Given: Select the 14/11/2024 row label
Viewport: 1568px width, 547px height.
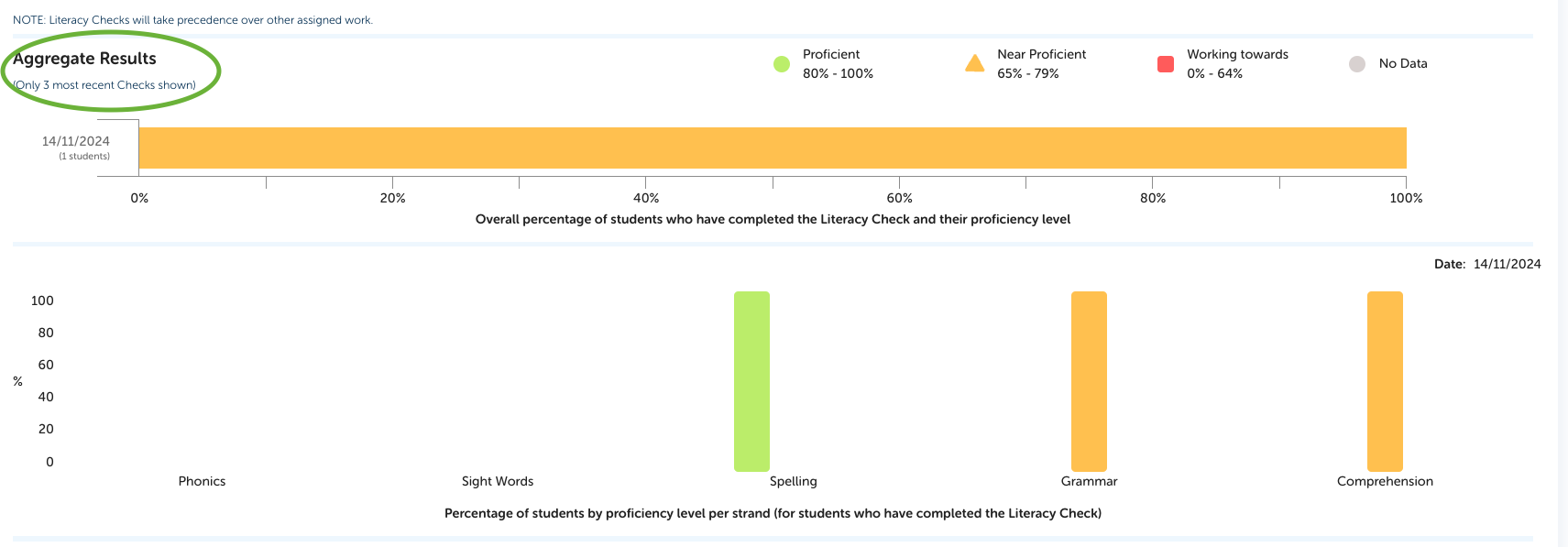Looking at the screenshot, I should 76,142.
